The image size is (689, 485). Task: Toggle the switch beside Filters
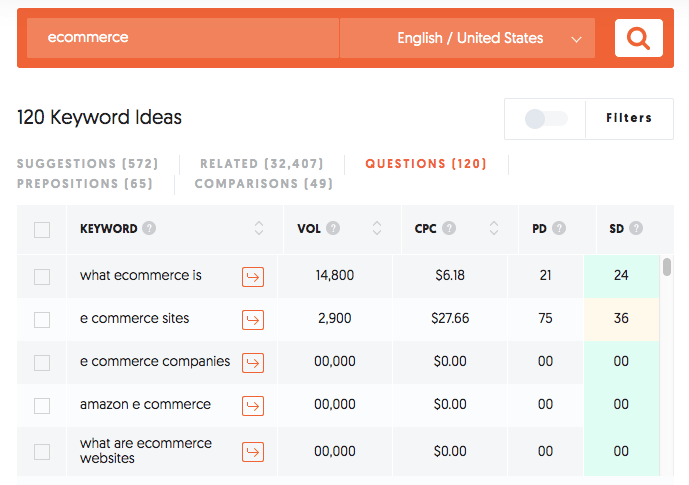click(545, 119)
